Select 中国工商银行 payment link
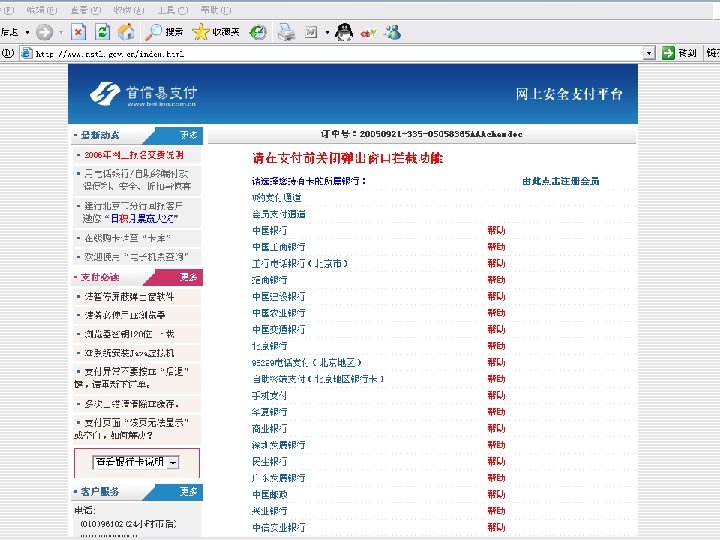This screenshot has width=720, height=540. [279, 247]
